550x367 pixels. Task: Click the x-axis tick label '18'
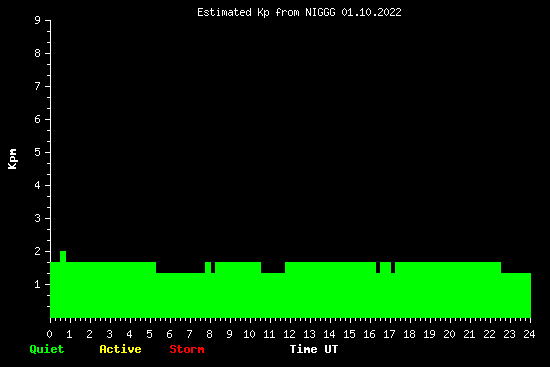(x=409, y=334)
